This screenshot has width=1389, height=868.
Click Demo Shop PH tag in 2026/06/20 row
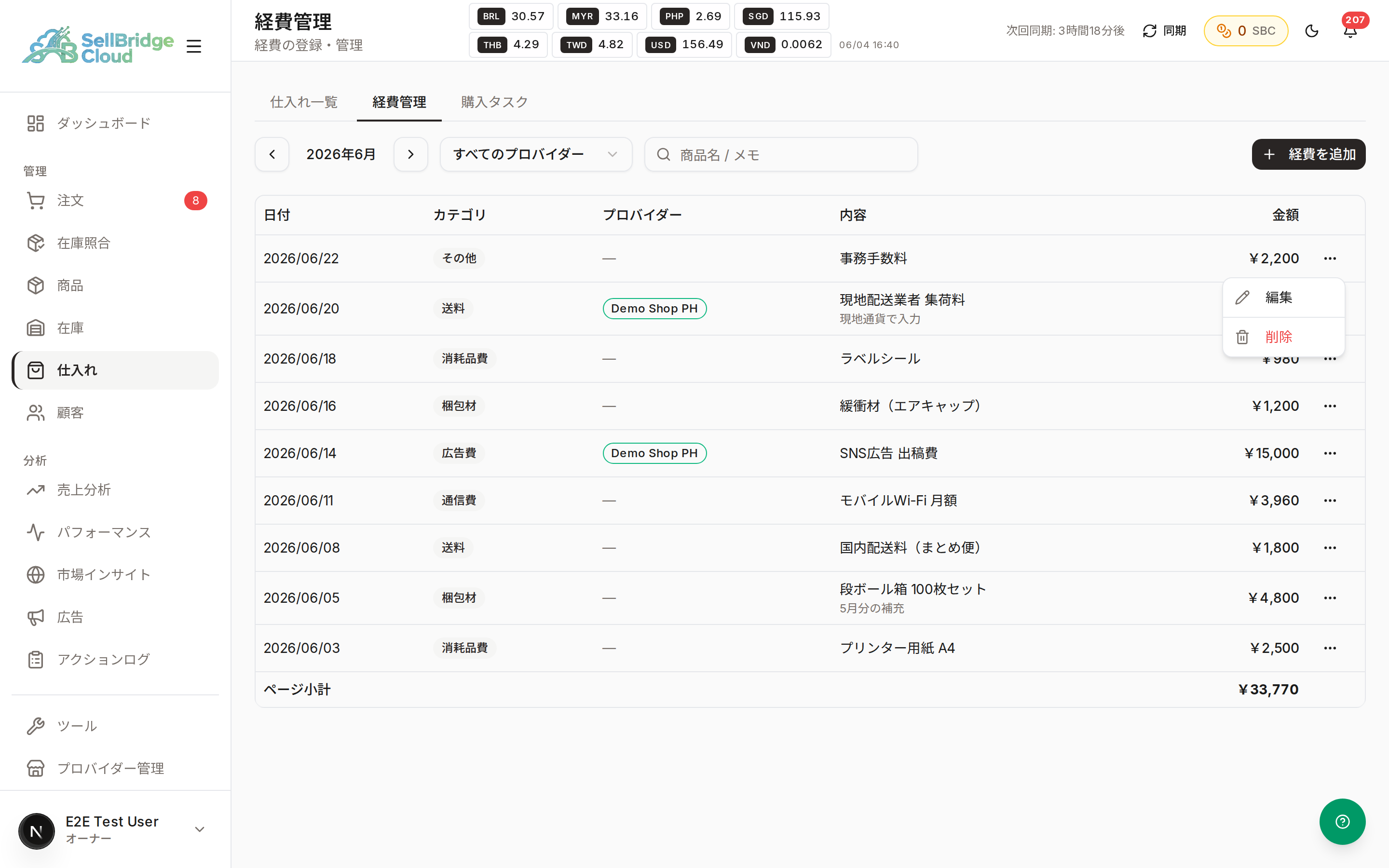pos(654,308)
